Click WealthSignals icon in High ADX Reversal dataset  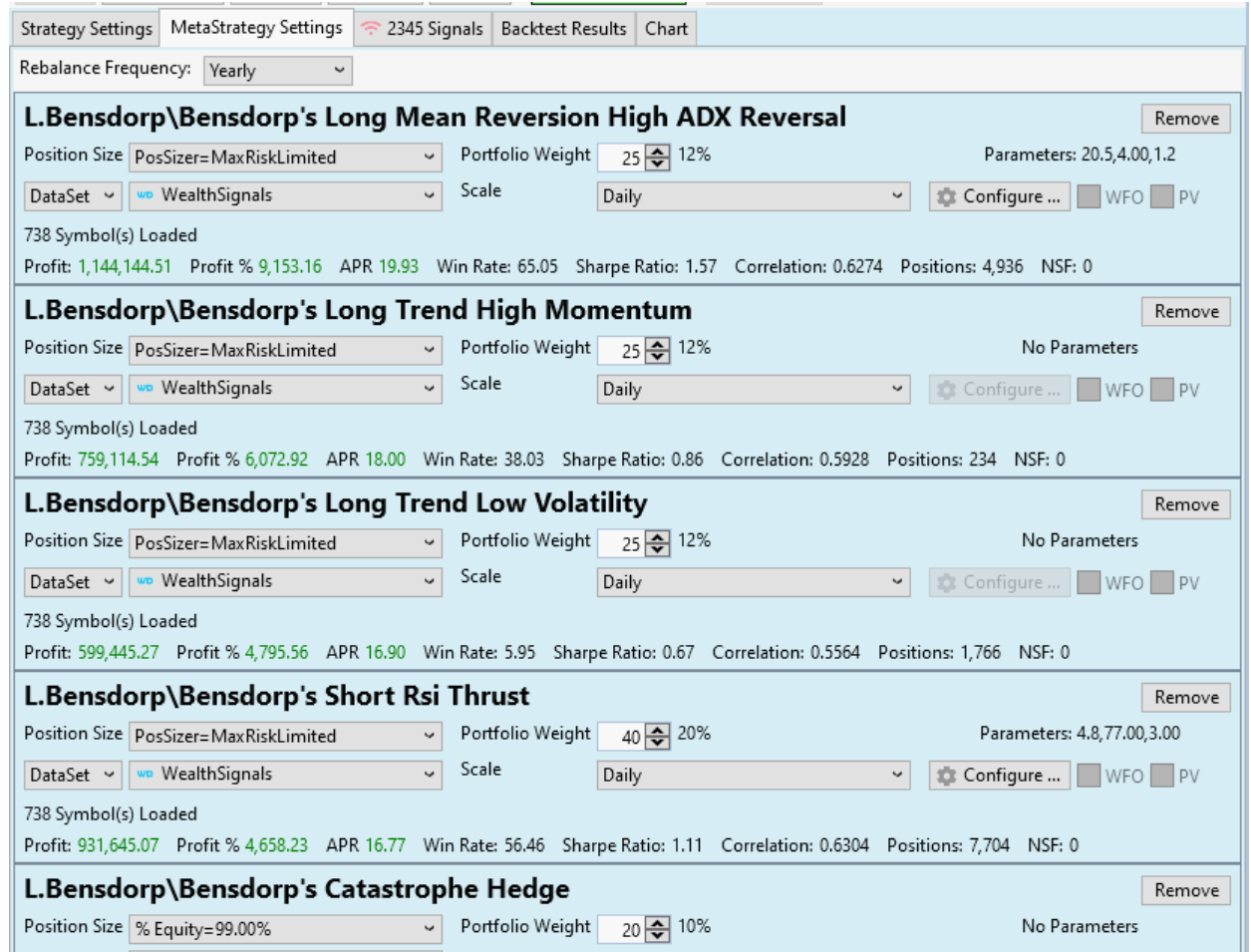[146, 195]
